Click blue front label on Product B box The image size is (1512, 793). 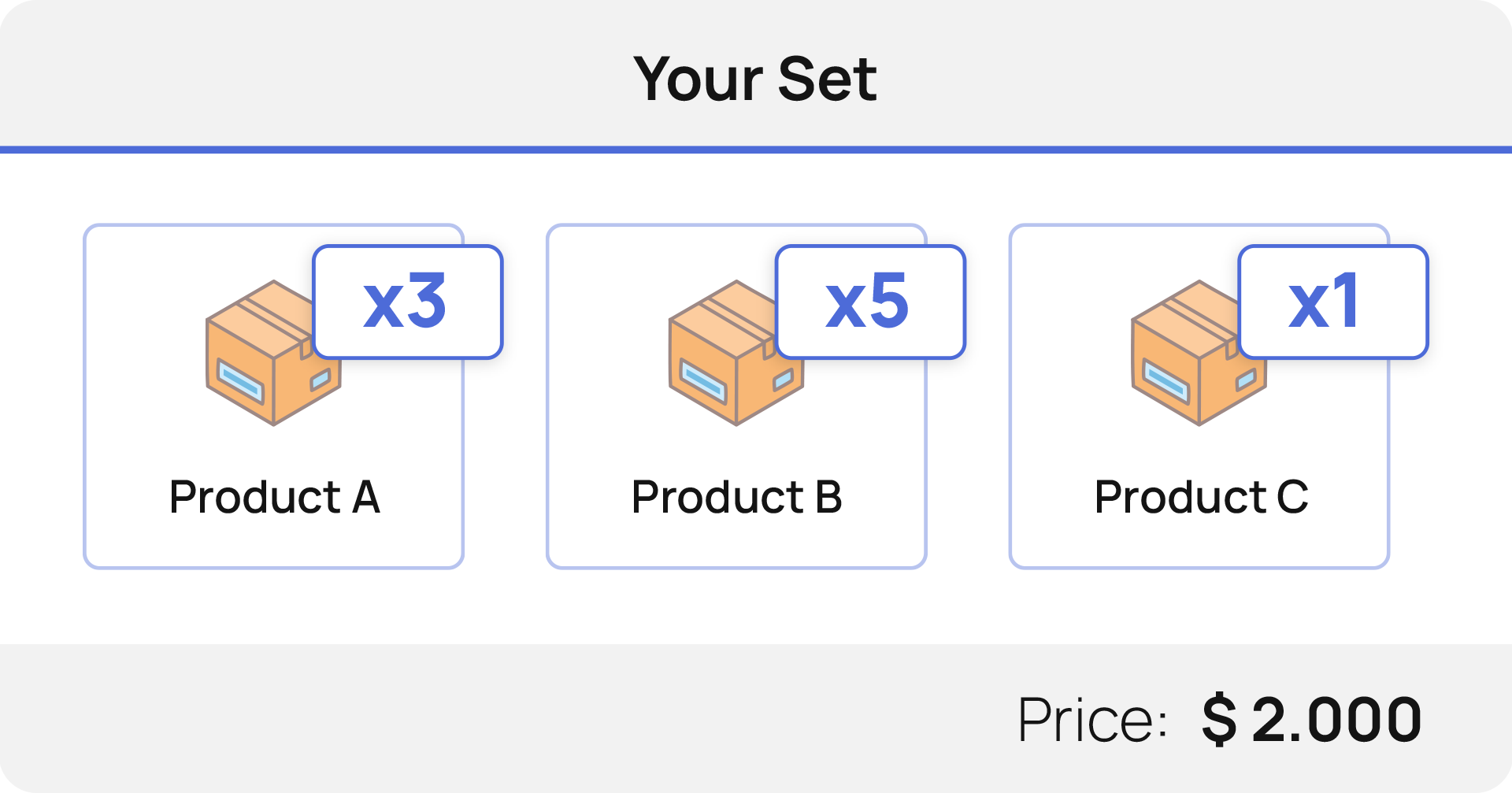703,381
